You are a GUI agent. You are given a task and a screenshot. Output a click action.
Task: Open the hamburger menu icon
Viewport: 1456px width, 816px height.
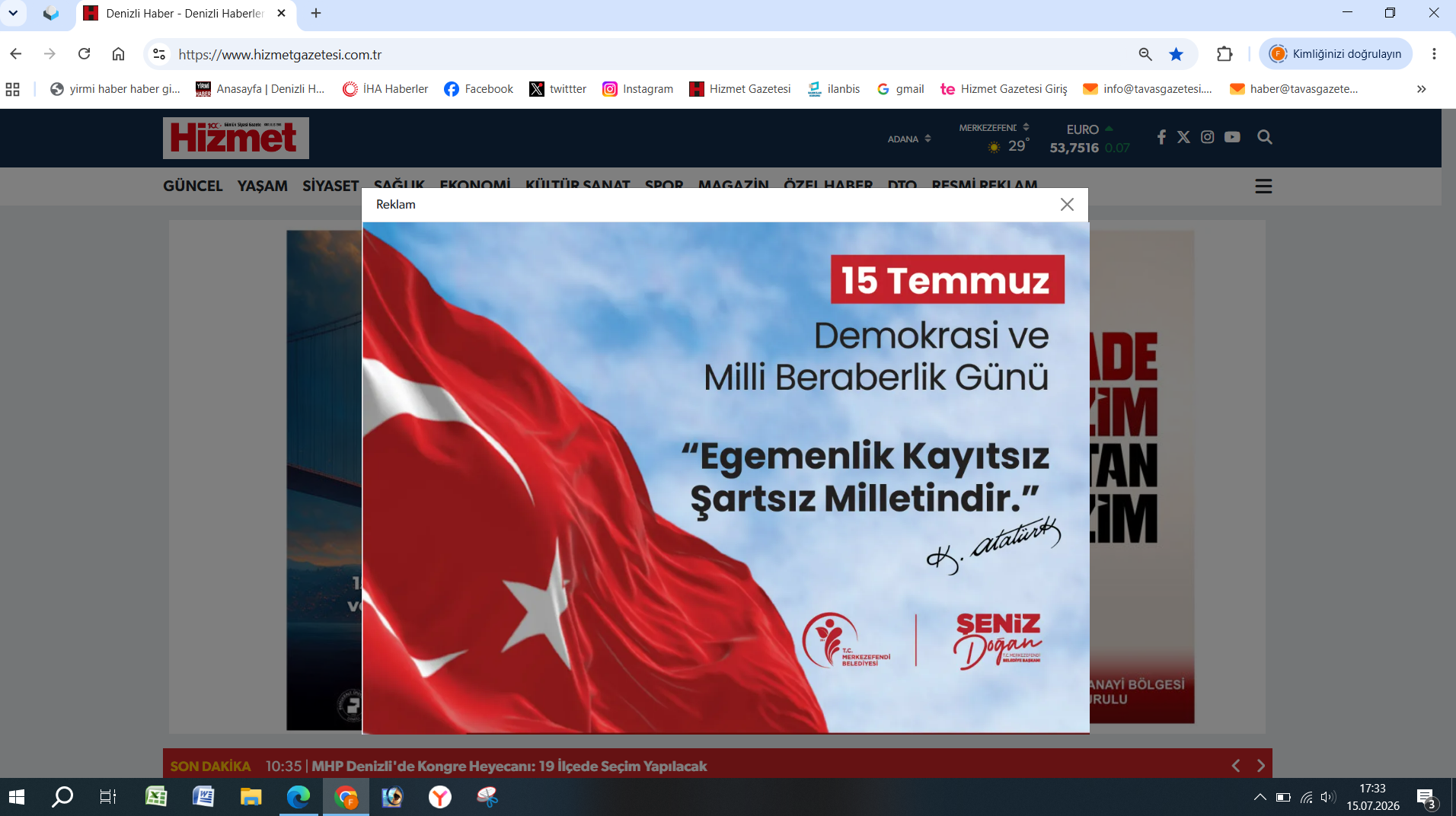click(x=1263, y=186)
